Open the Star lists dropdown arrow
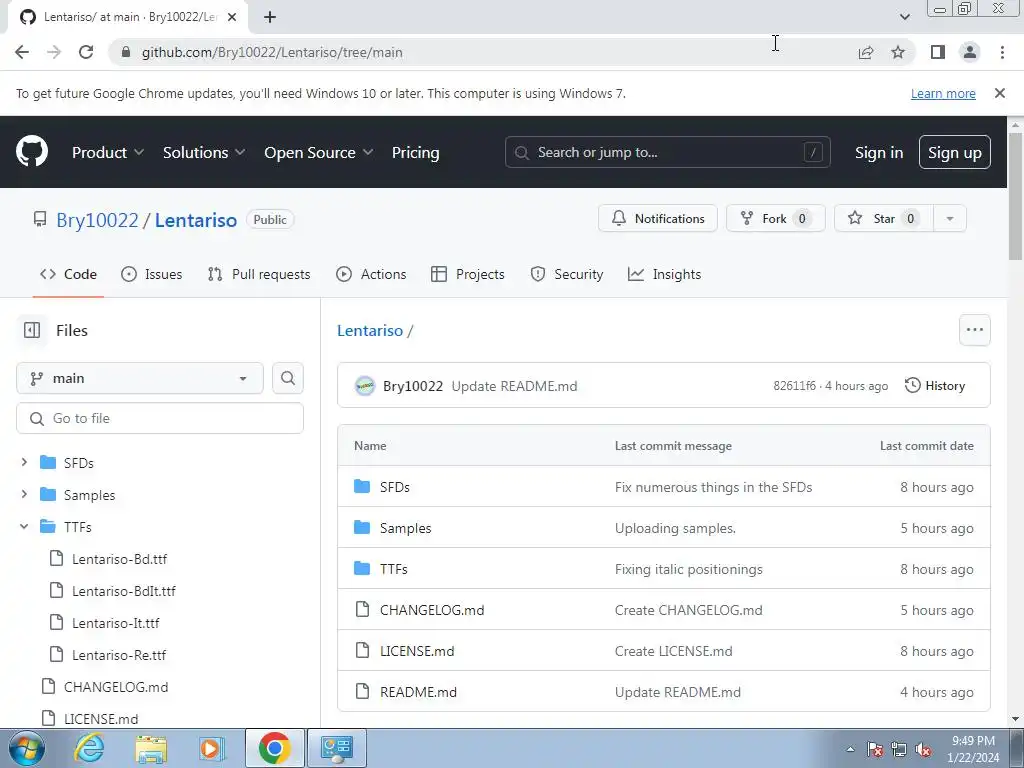Viewport: 1024px width, 768px height. click(950, 219)
